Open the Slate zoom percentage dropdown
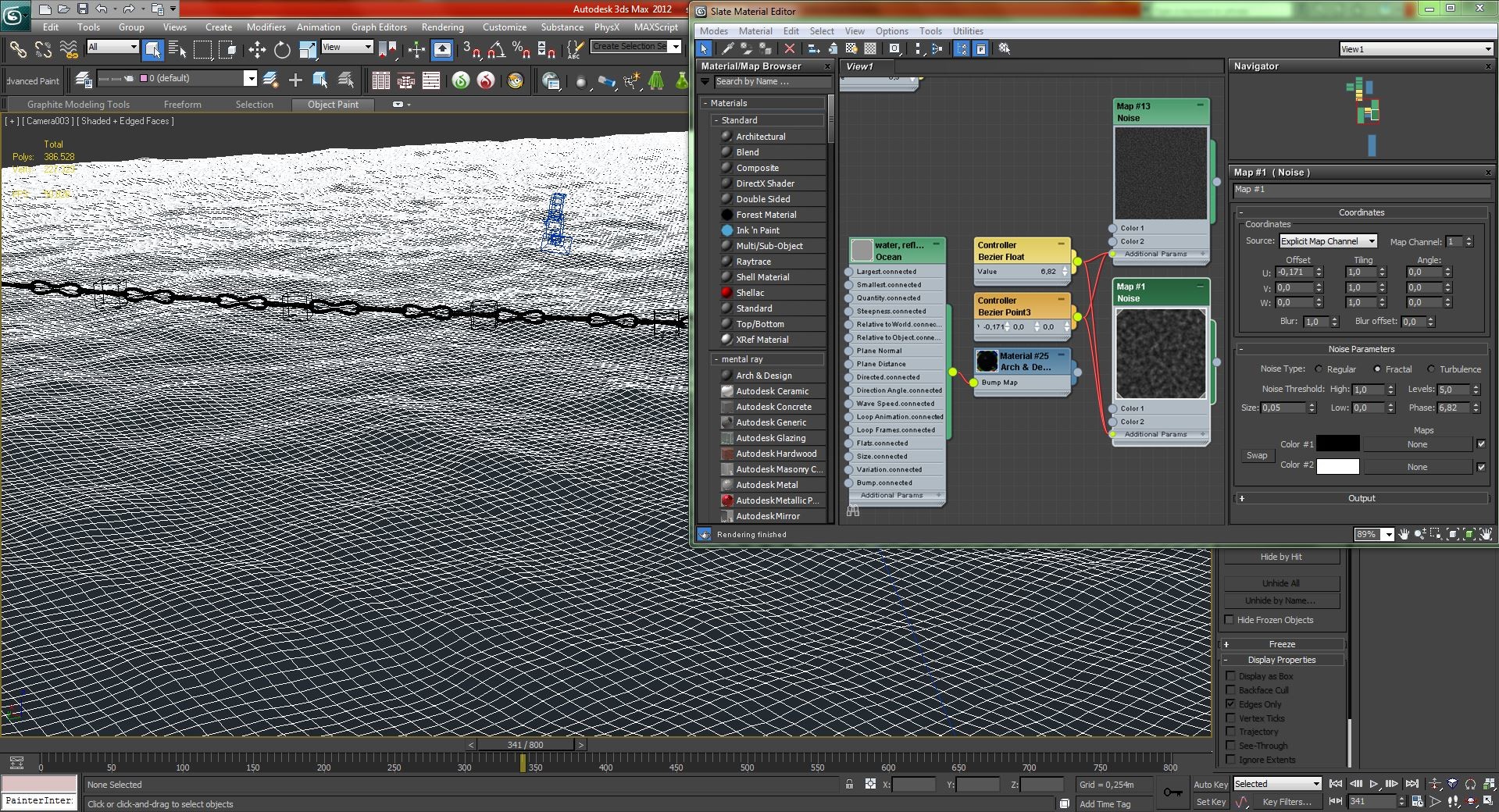Screen dimensions: 1499x812 [1387, 535]
